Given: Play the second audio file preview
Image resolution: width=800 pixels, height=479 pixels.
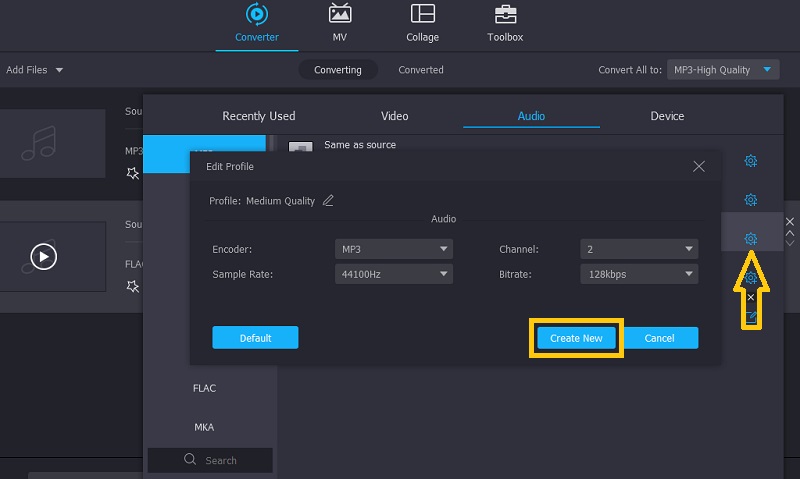Looking at the screenshot, I should point(43,257).
